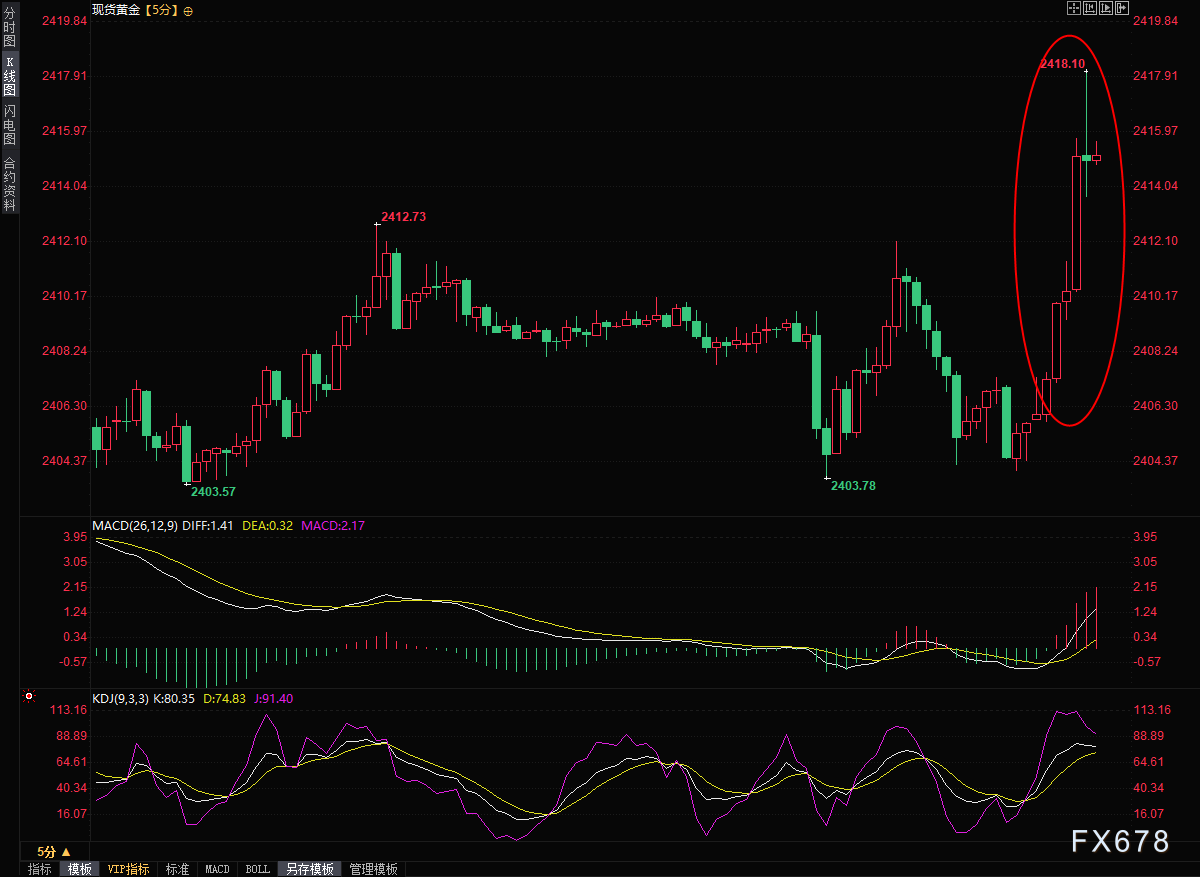Click the jump-to-chart-start icon
This screenshot has height=877, width=1200.
tap(1090, 8)
